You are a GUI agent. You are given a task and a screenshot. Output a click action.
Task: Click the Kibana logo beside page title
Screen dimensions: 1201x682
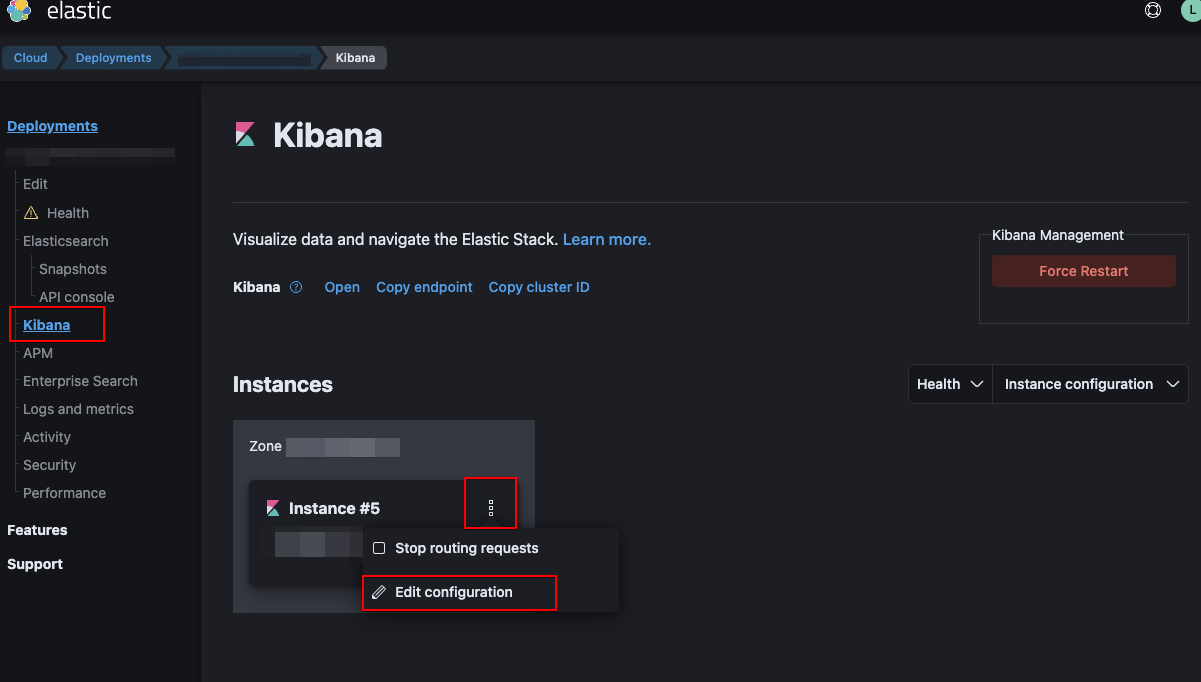245,135
